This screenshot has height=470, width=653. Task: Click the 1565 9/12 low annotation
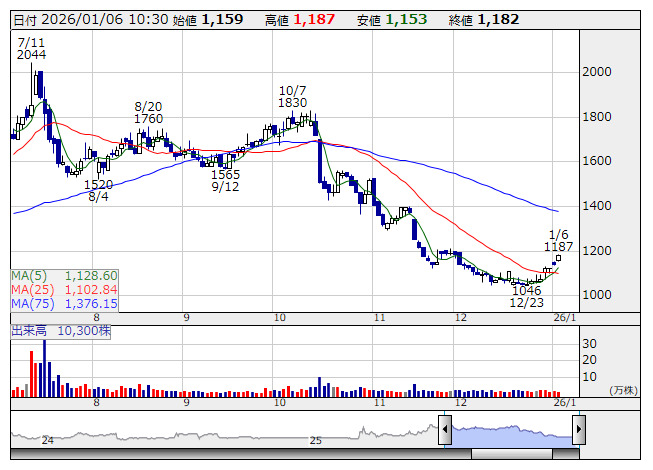(225, 180)
